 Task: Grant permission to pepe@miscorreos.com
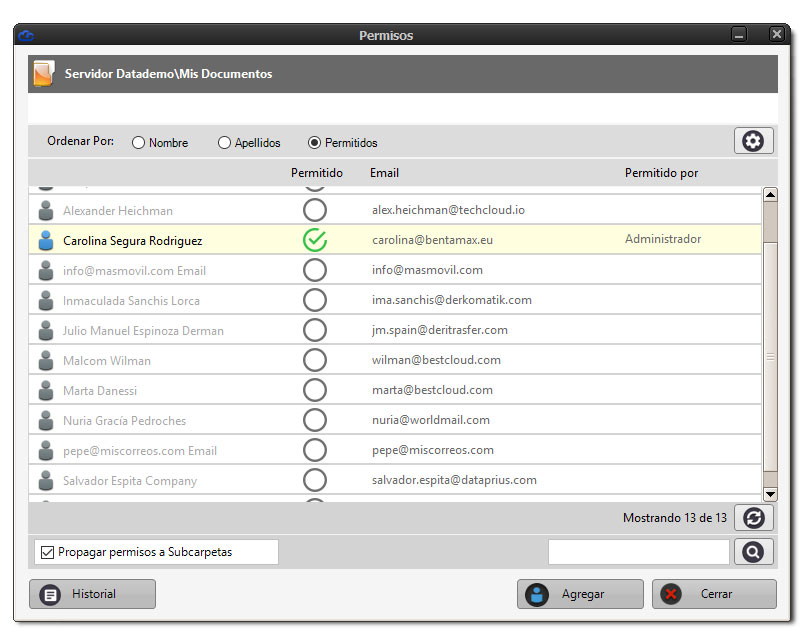tap(315, 450)
